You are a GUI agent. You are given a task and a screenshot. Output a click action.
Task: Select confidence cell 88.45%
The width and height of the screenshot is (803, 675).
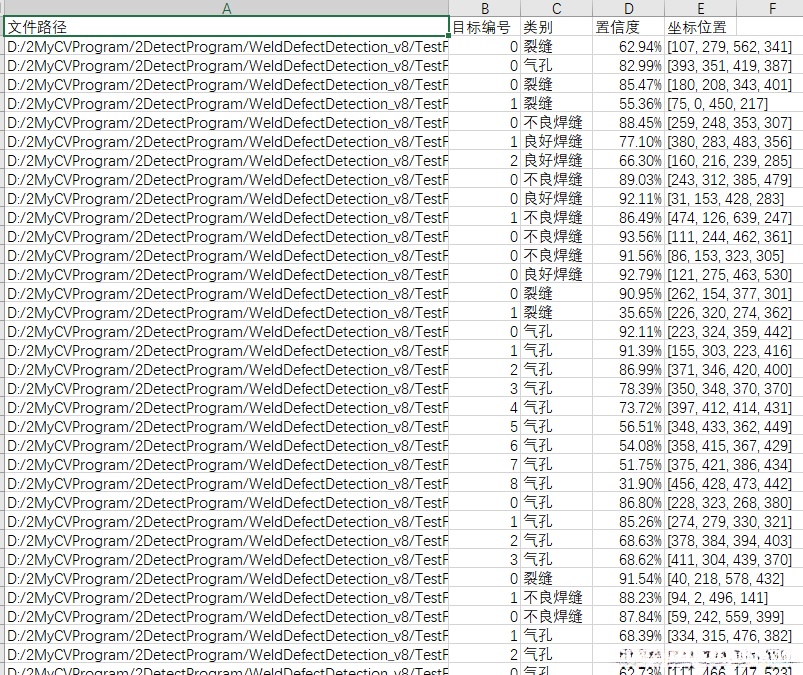629,122
